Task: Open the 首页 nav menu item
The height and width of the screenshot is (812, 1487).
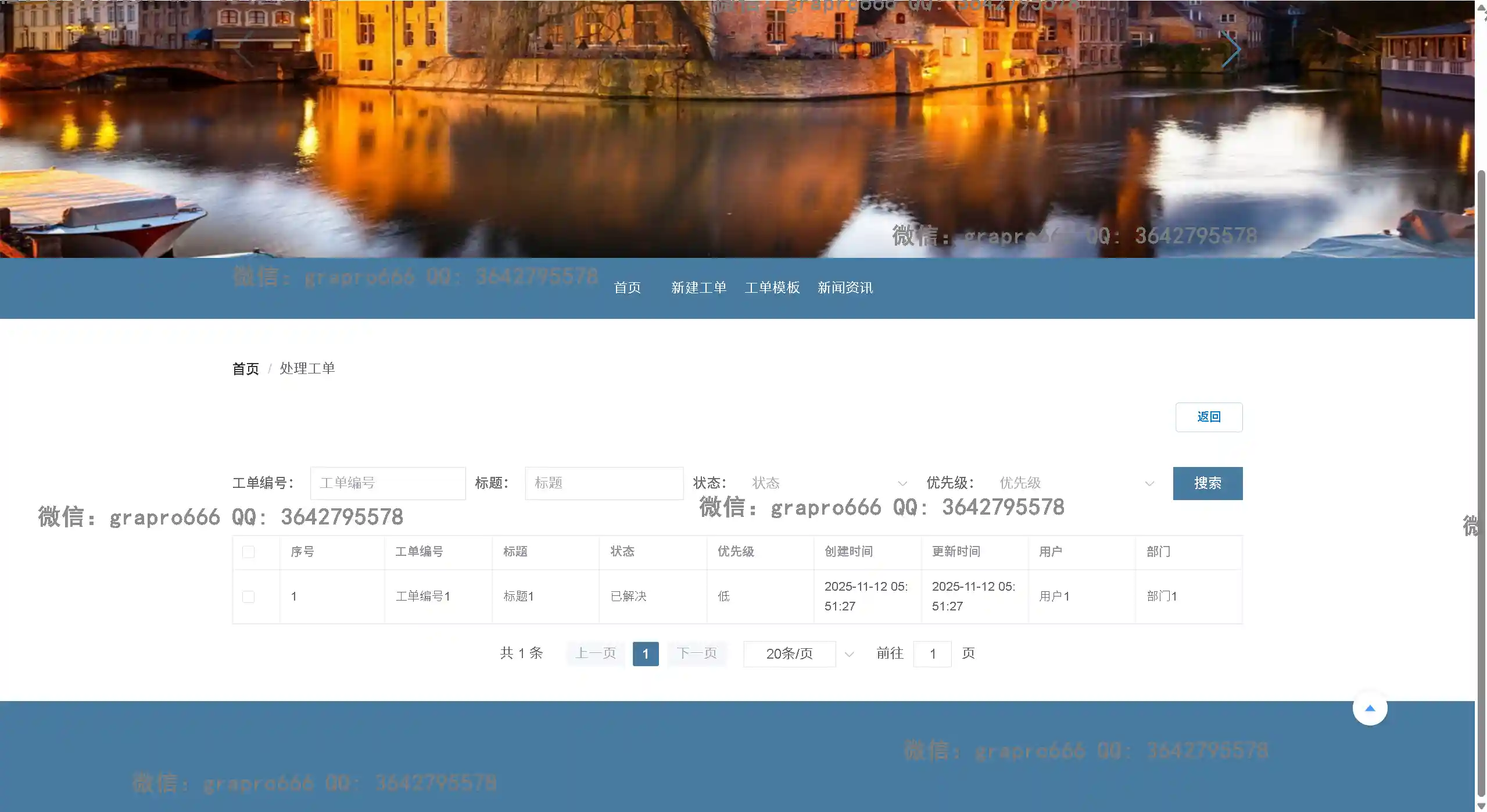Action: pyautogui.click(x=627, y=288)
